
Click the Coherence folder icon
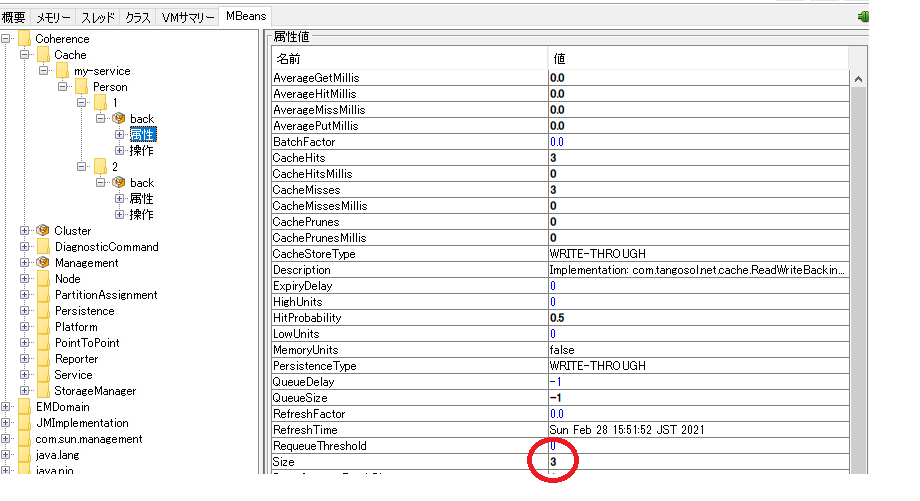(x=24, y=39)
